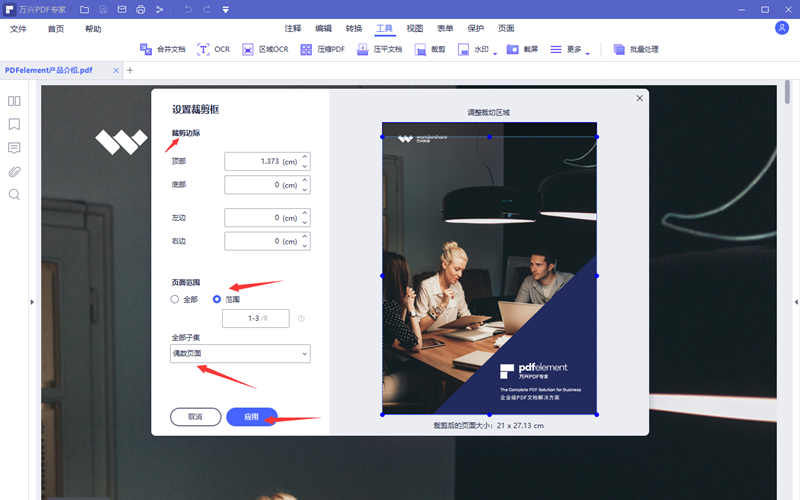
Task: Switch to the 注释 tab
Action: coord(293,29)
